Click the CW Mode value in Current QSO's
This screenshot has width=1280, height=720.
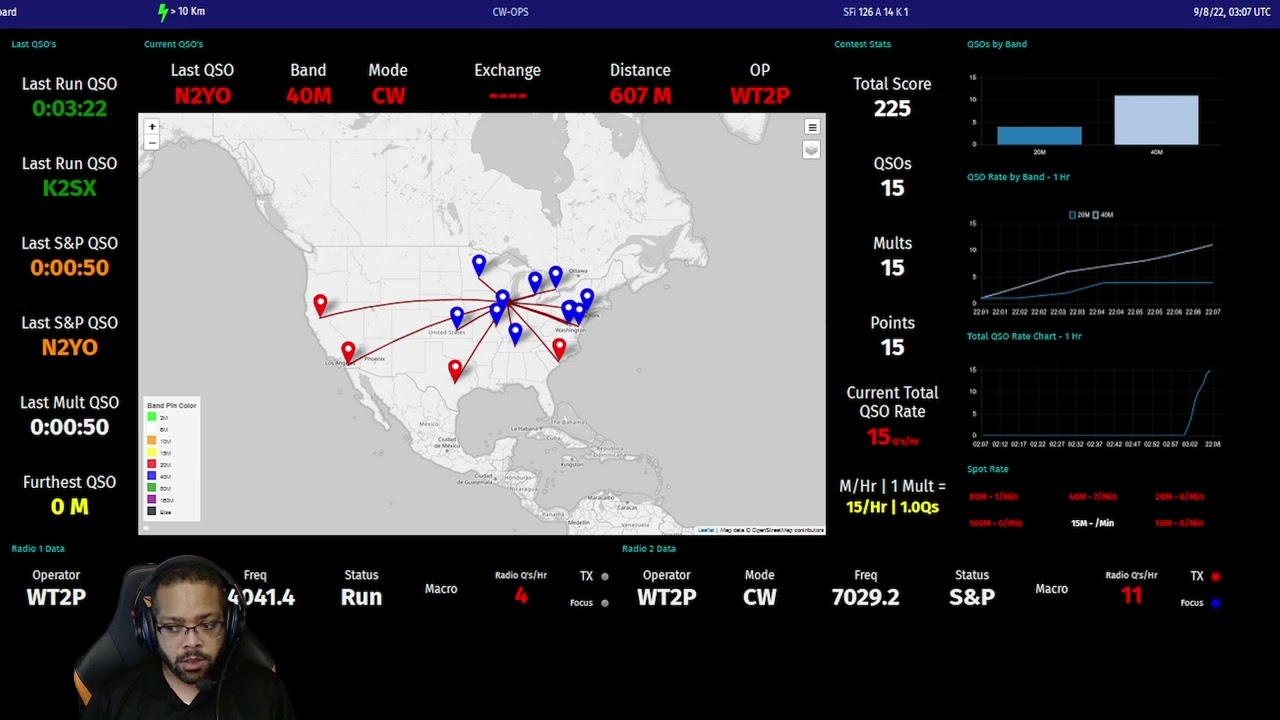(388, 96)
